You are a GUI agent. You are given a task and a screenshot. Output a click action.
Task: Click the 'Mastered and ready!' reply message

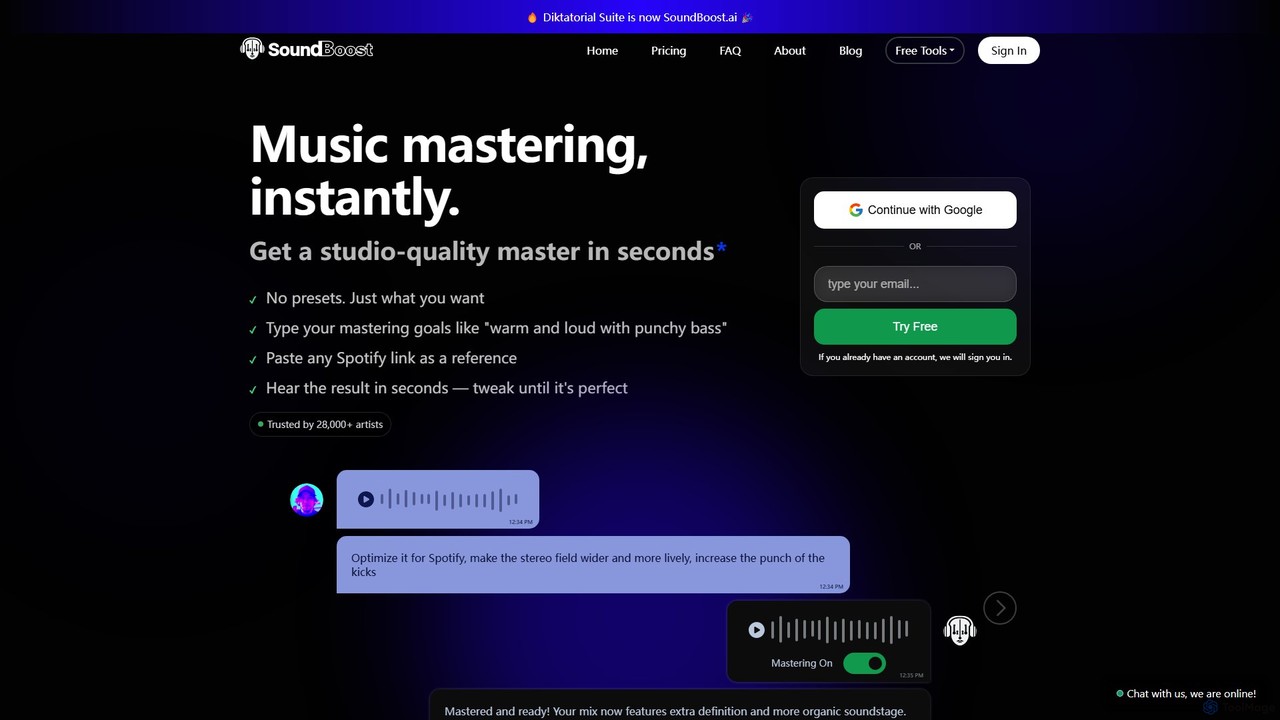[680, 704]
